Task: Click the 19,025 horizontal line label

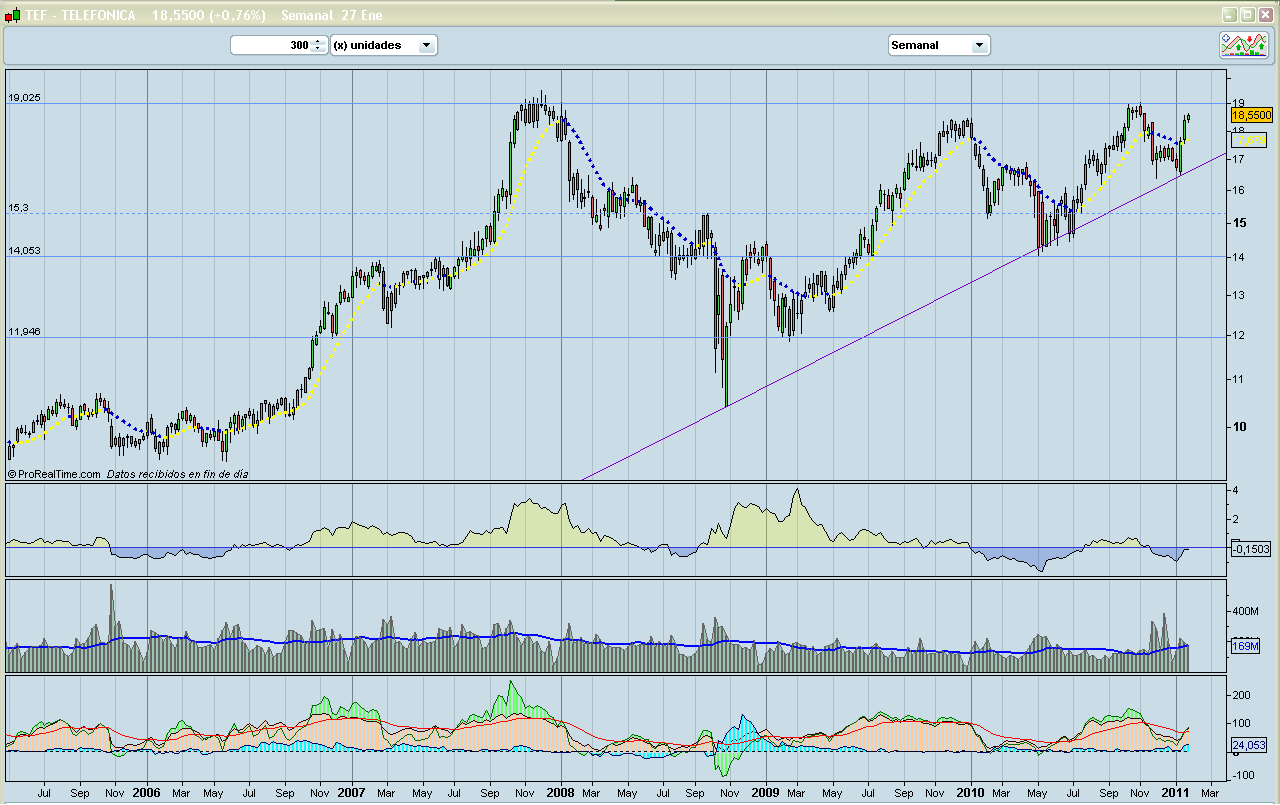Action: [24, 98]
